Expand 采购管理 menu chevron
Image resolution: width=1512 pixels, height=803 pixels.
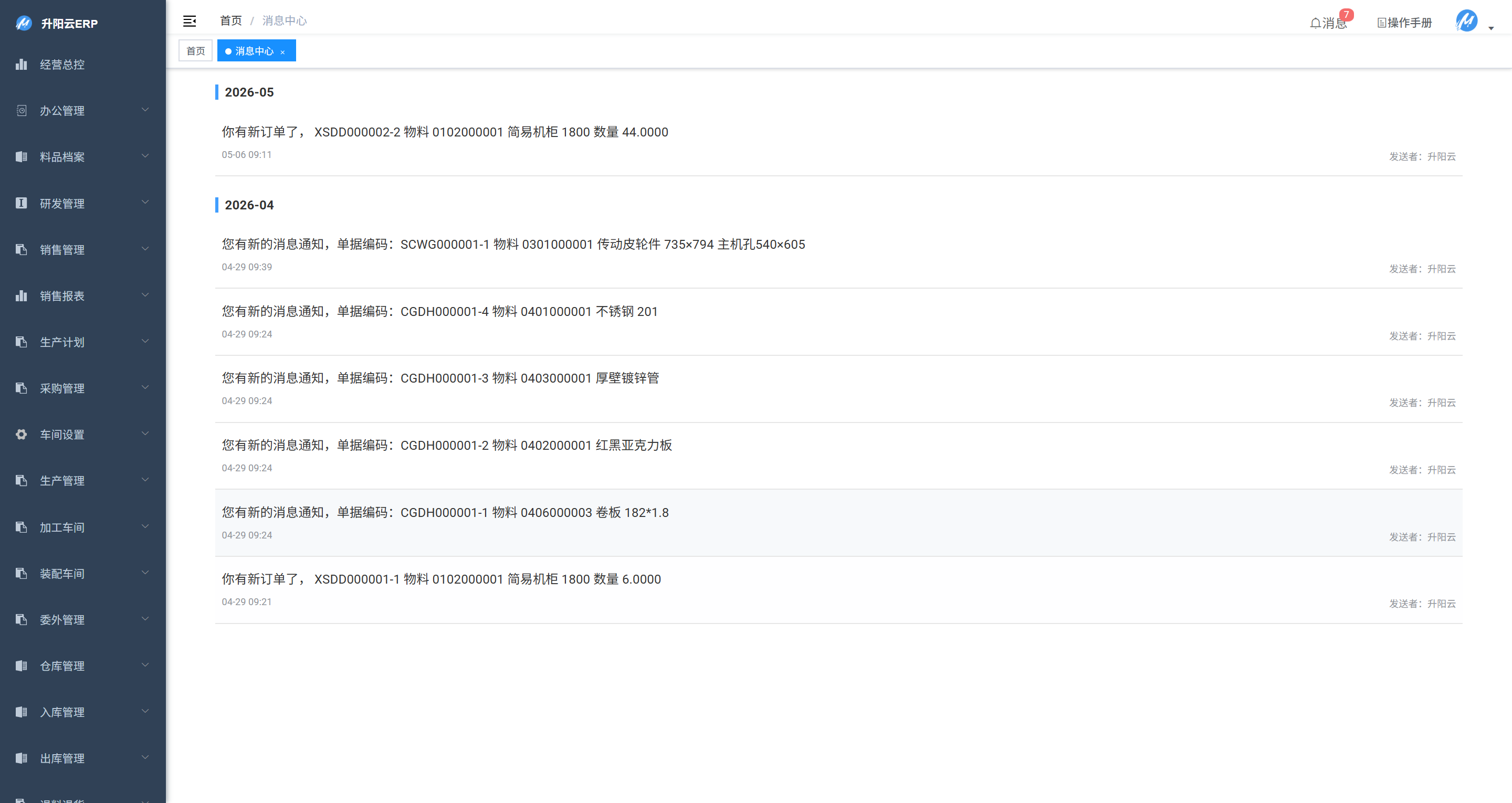(x=145, y=387)
